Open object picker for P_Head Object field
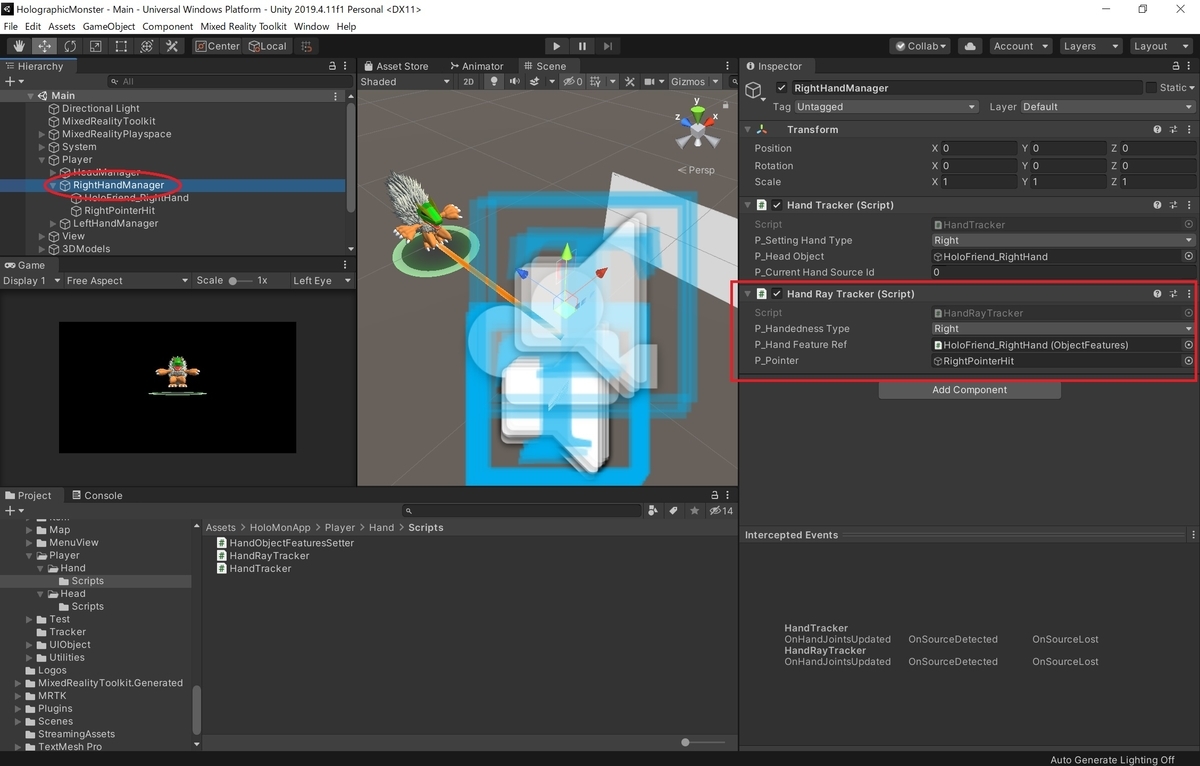 pyautogui.click(x=1188, y=257)
